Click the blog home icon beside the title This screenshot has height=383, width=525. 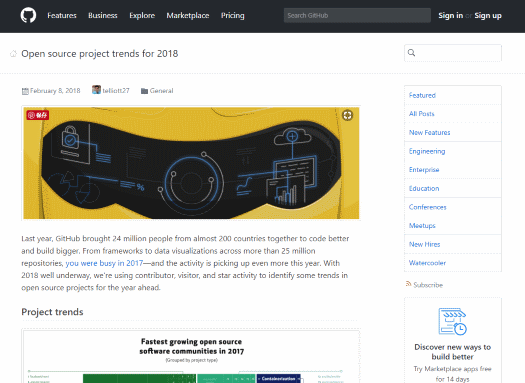coord(13,54)
